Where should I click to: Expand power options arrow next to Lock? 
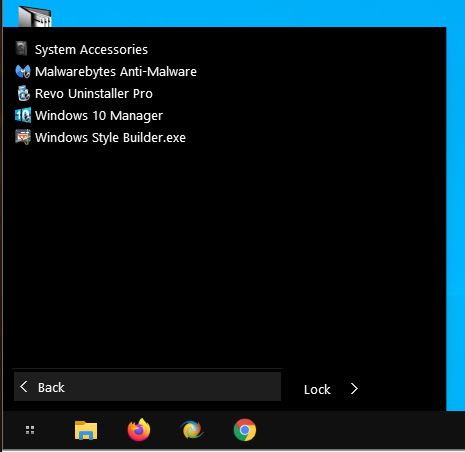354,389
